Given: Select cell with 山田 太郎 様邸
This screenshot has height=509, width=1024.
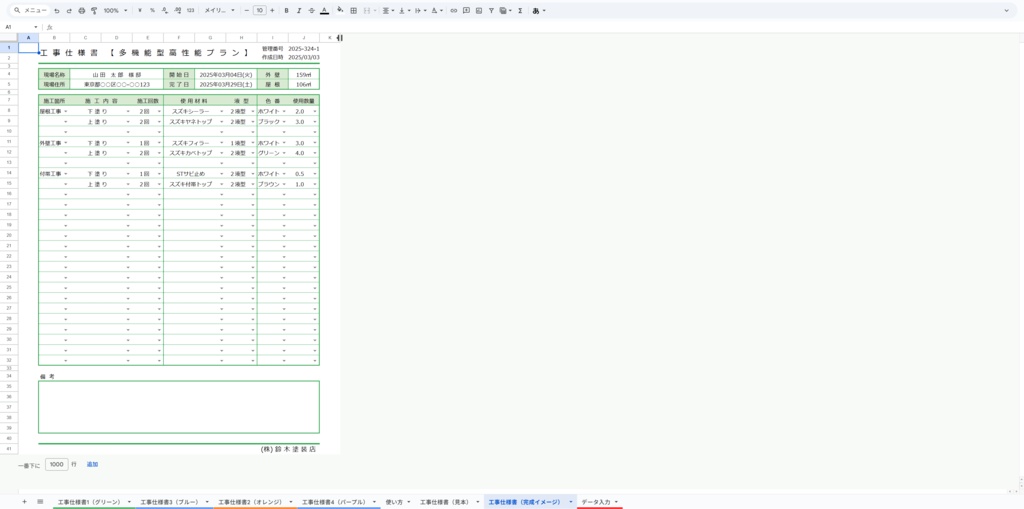Looking at the screenshot, I should pos(117,74).
